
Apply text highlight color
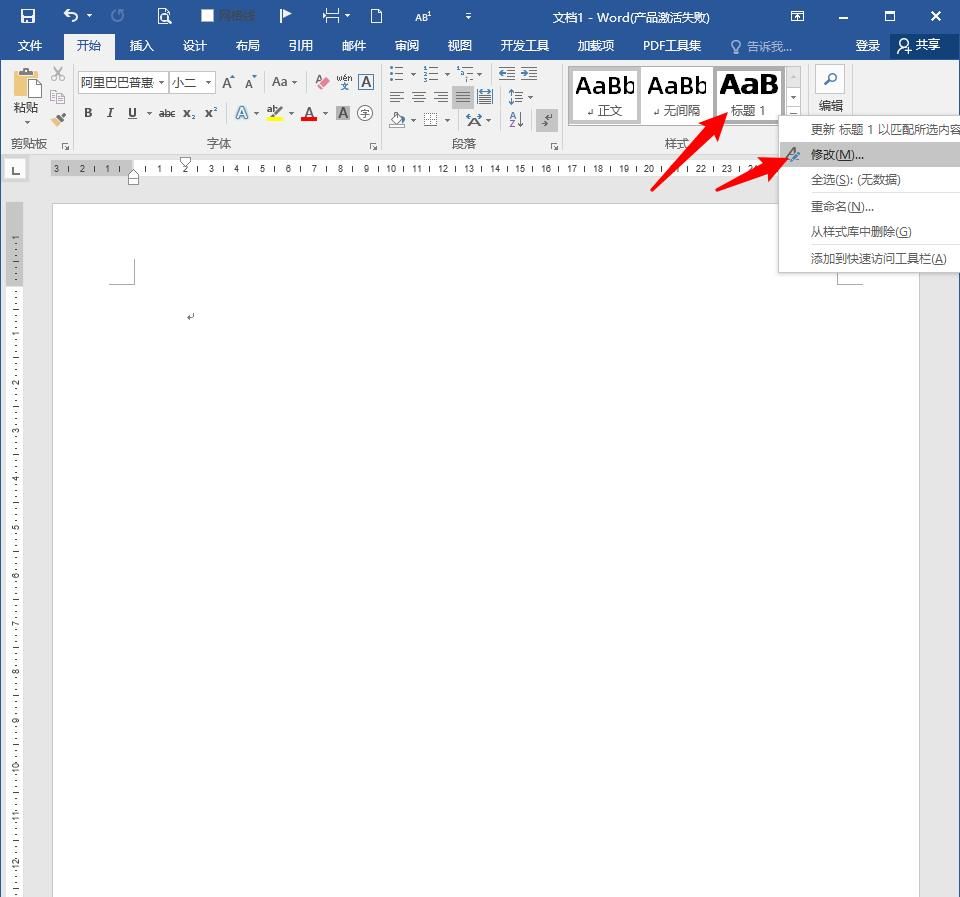tap(274, 113)
